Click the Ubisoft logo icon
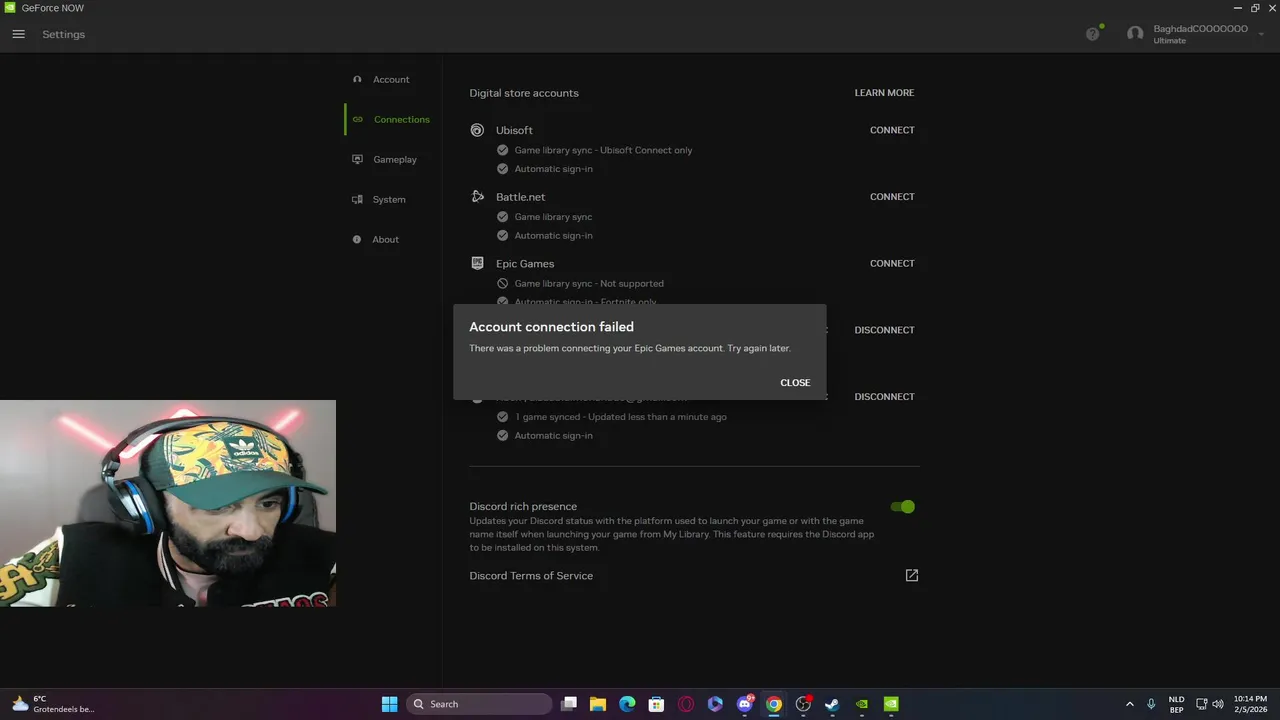1280x720 pixels. pos(477,130)
